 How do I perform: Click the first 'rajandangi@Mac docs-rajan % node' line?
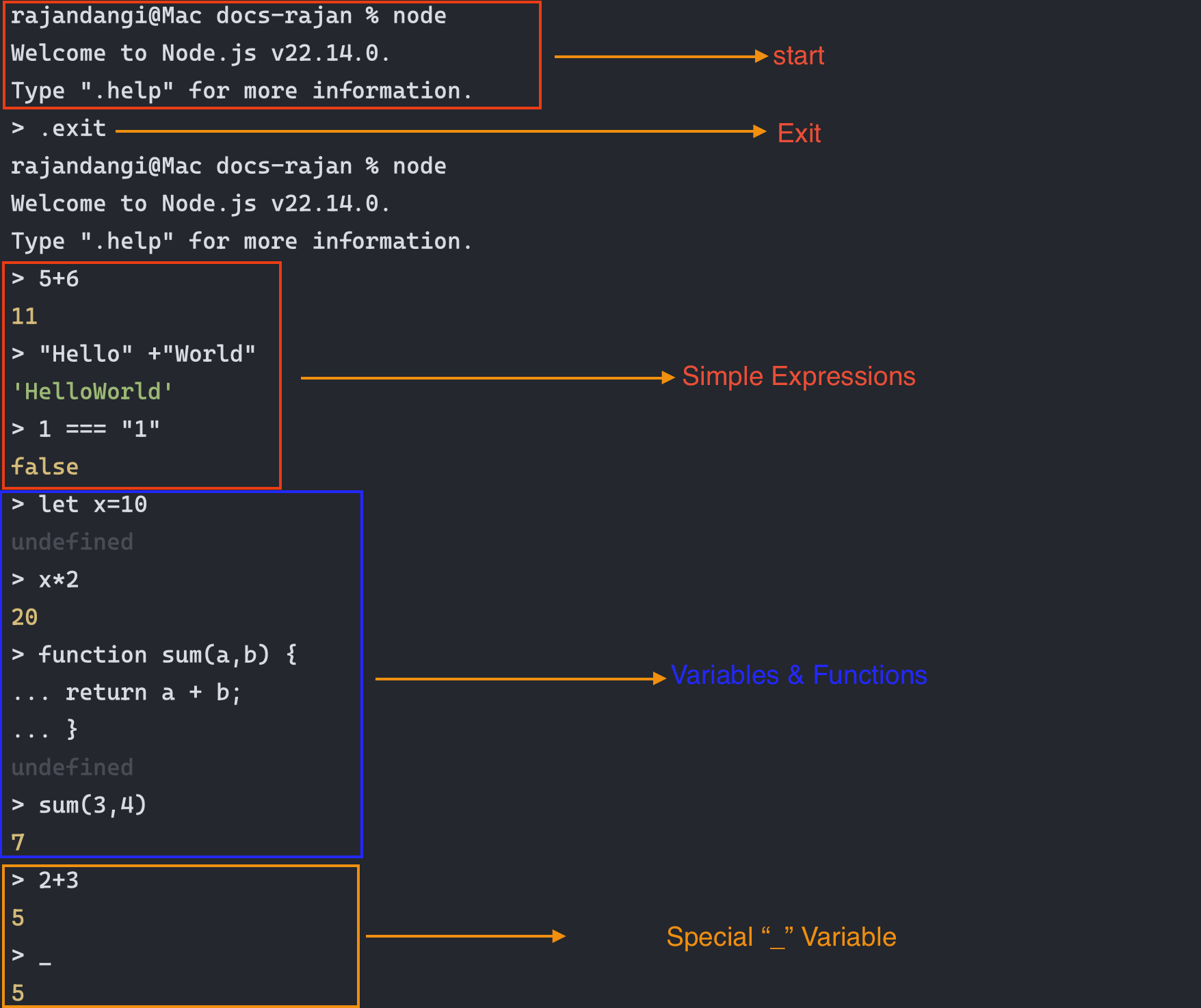tap(228, 16)
